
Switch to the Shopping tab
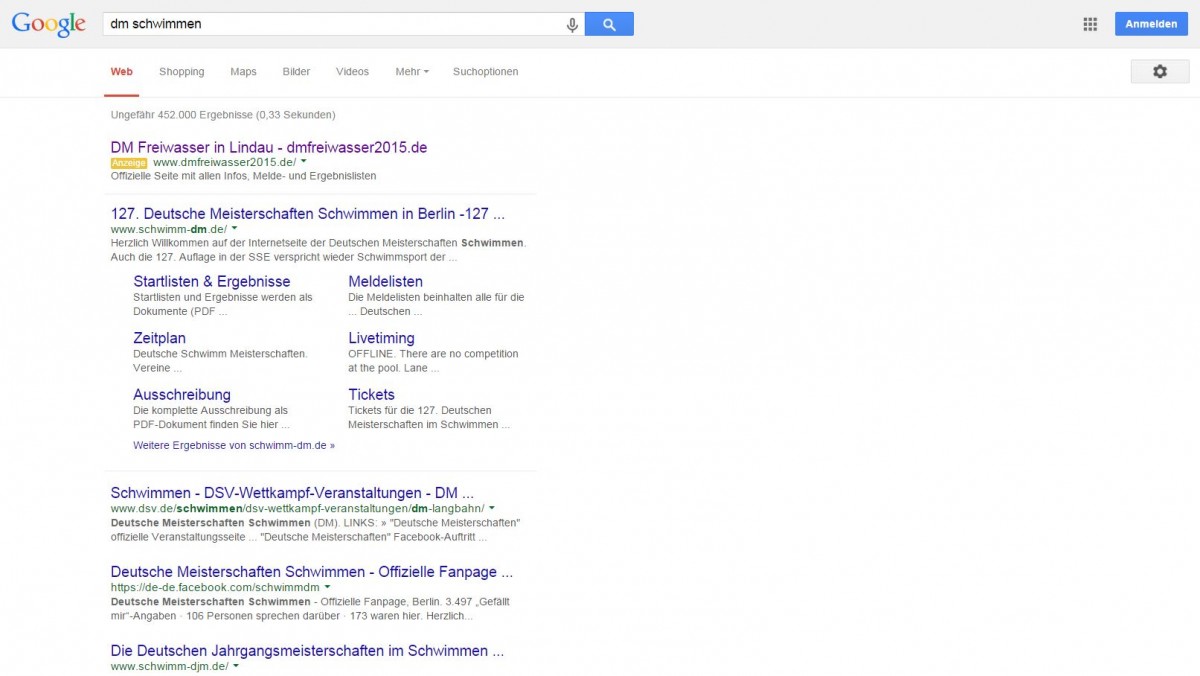click(x=181, y=72)
